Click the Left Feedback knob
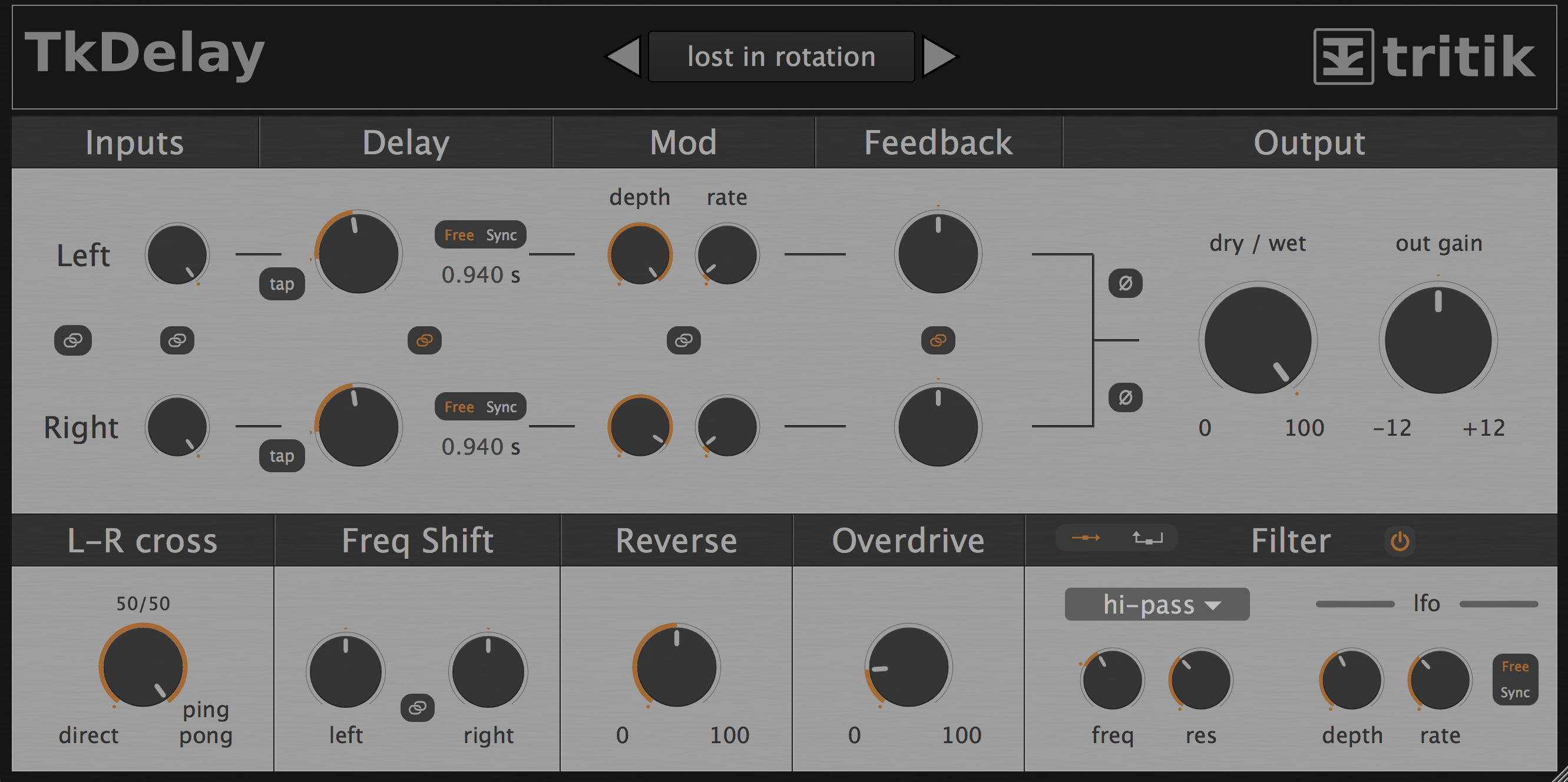 pos(938,253)
